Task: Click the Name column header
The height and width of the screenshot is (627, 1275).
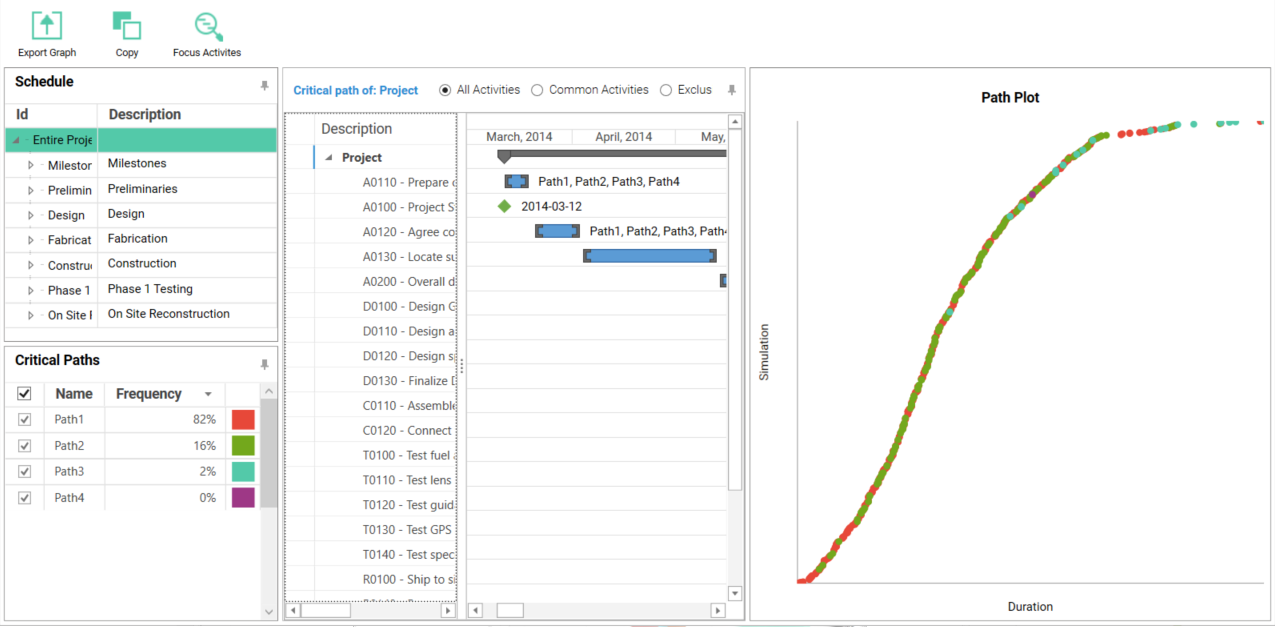Action: pos(74,394)
